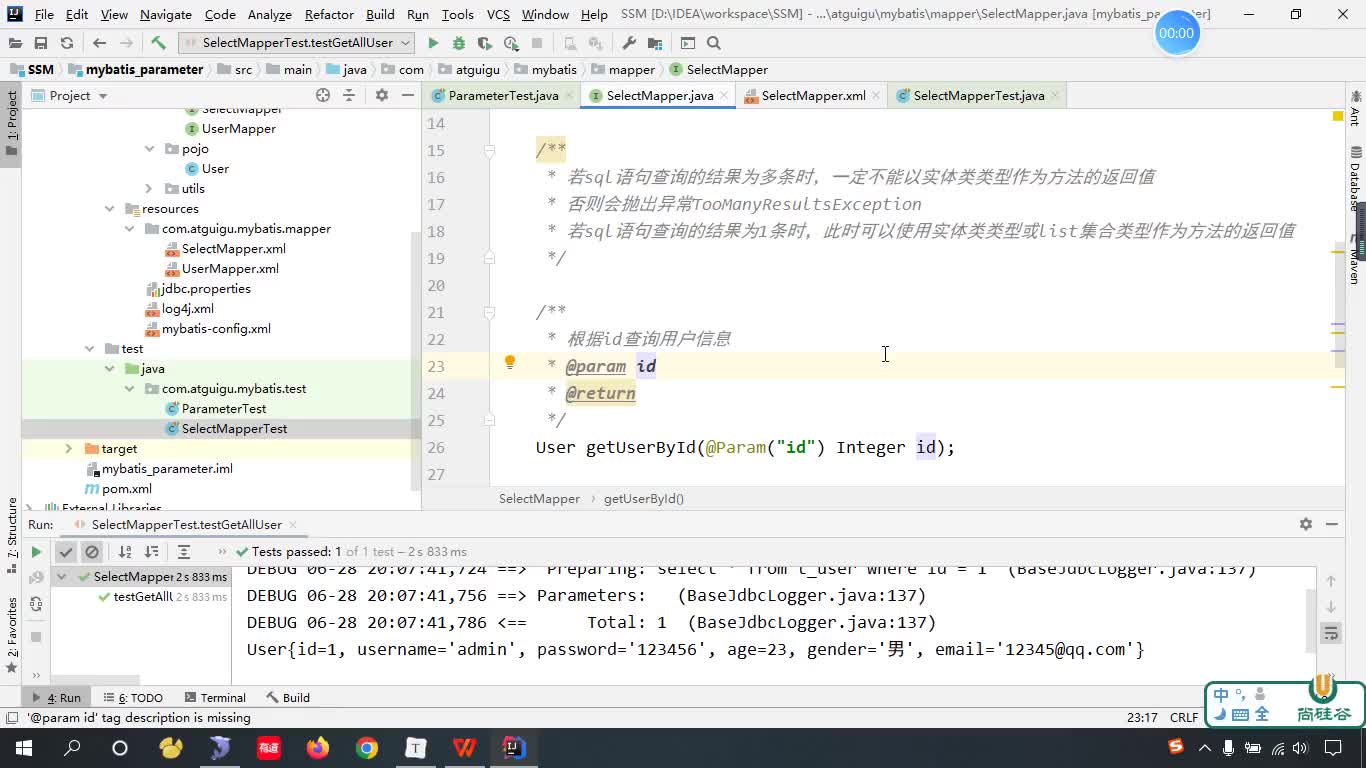Open Chrome from the Windows taskbar

[x=367, y=748]
